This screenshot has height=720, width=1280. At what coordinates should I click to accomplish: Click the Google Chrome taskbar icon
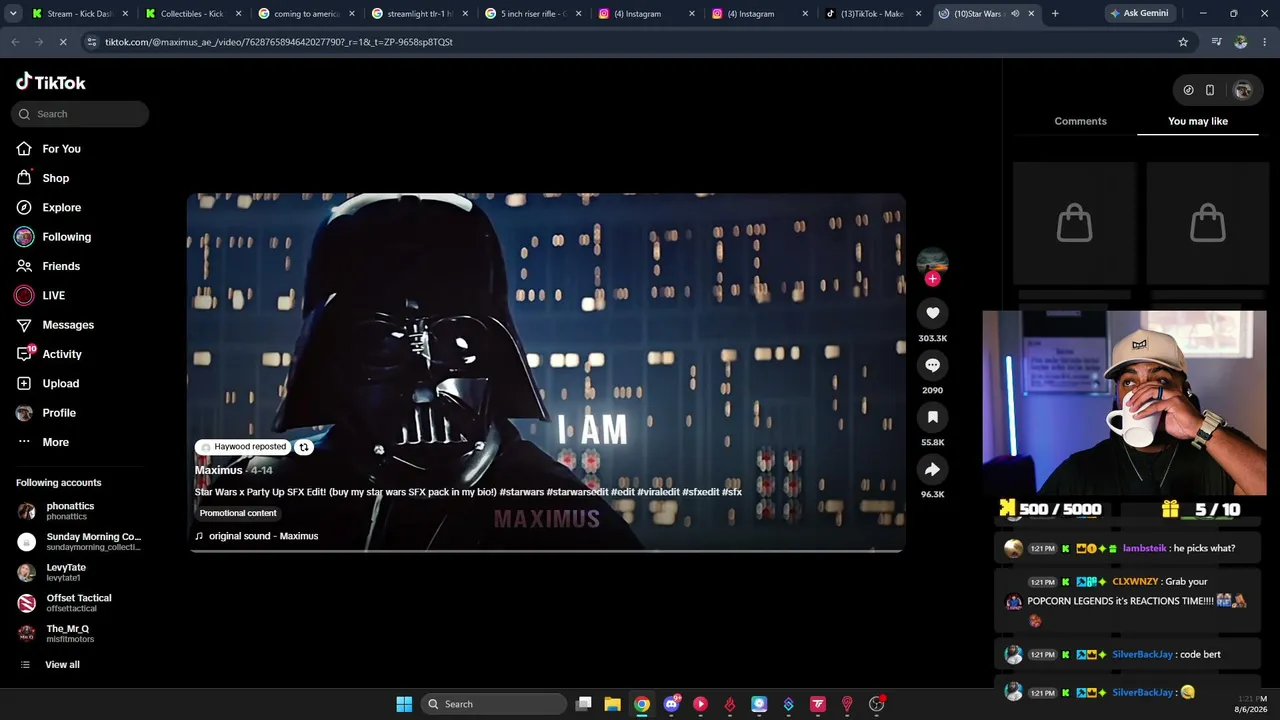pyautogui.click(x=642, y=704)
